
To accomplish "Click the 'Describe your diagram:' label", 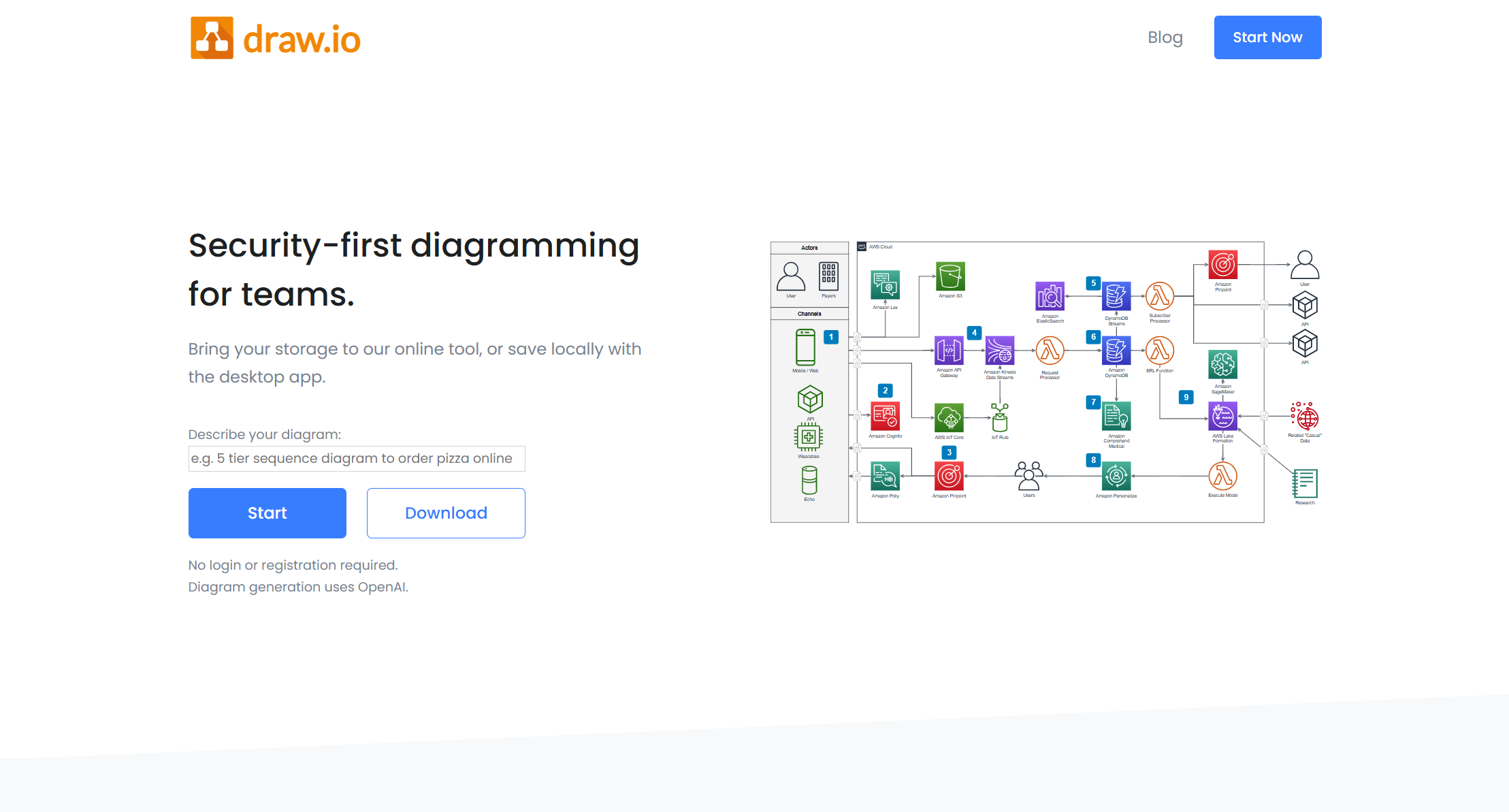I will click(265, 434).
